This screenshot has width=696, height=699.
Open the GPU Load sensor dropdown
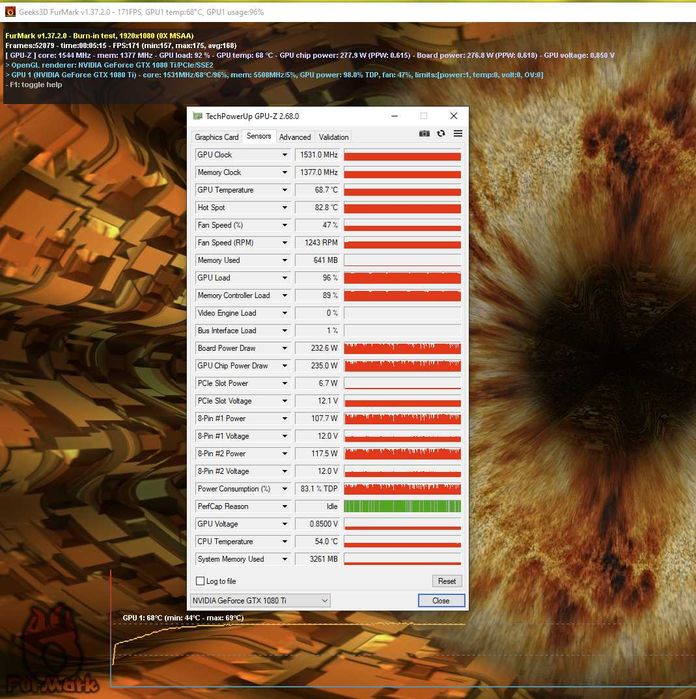284,278
